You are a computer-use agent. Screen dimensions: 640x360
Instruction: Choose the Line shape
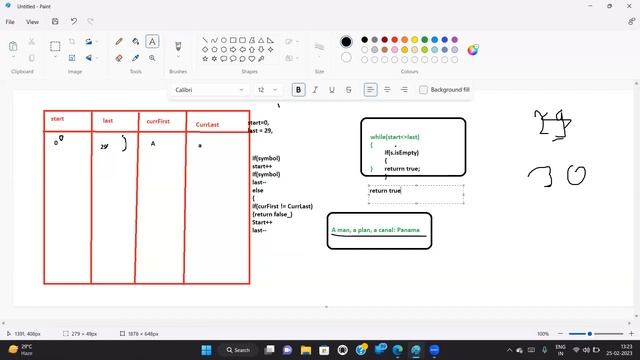point(205,40)
